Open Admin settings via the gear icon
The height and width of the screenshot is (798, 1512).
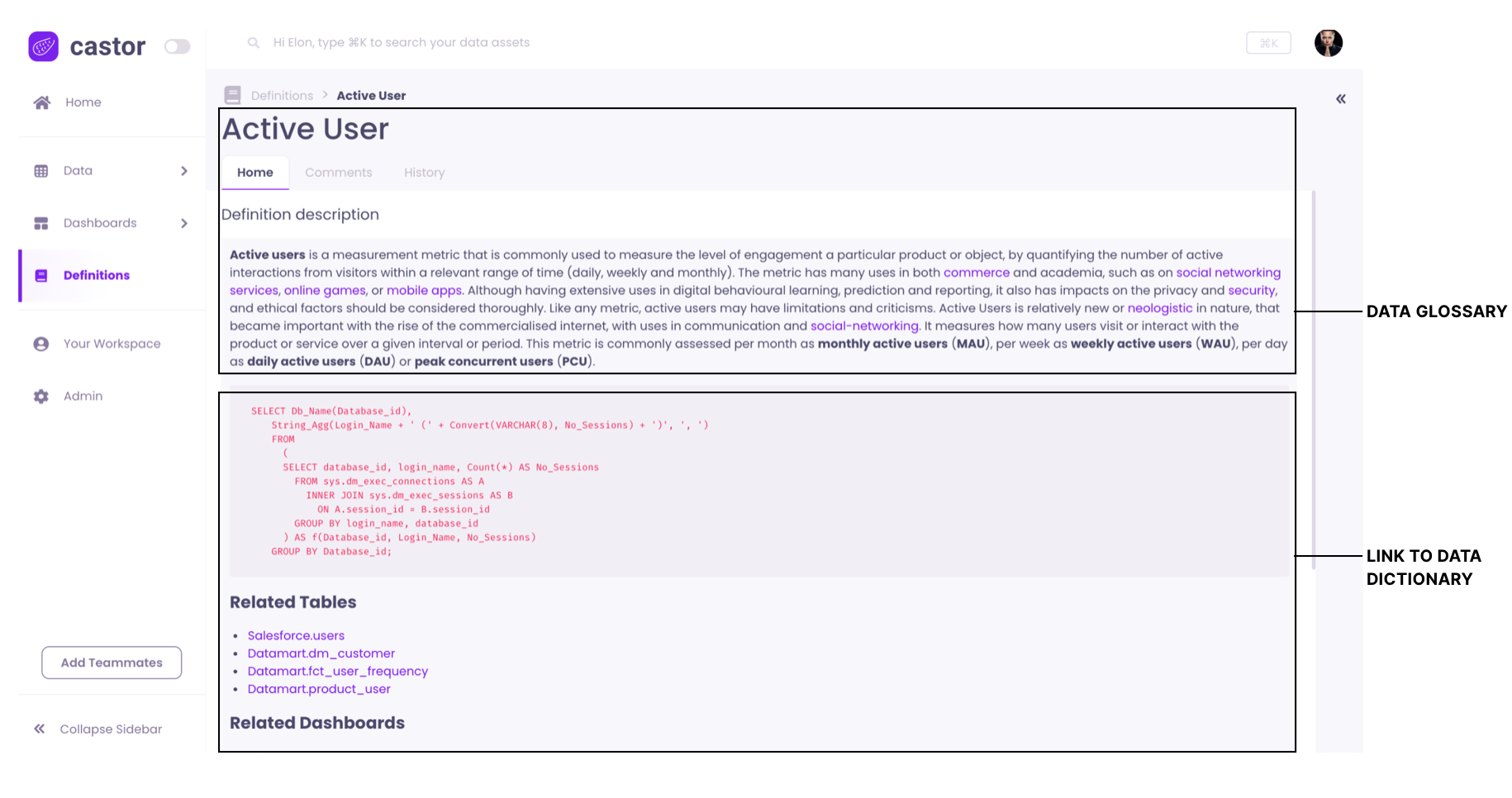click(x=41, y=396)
